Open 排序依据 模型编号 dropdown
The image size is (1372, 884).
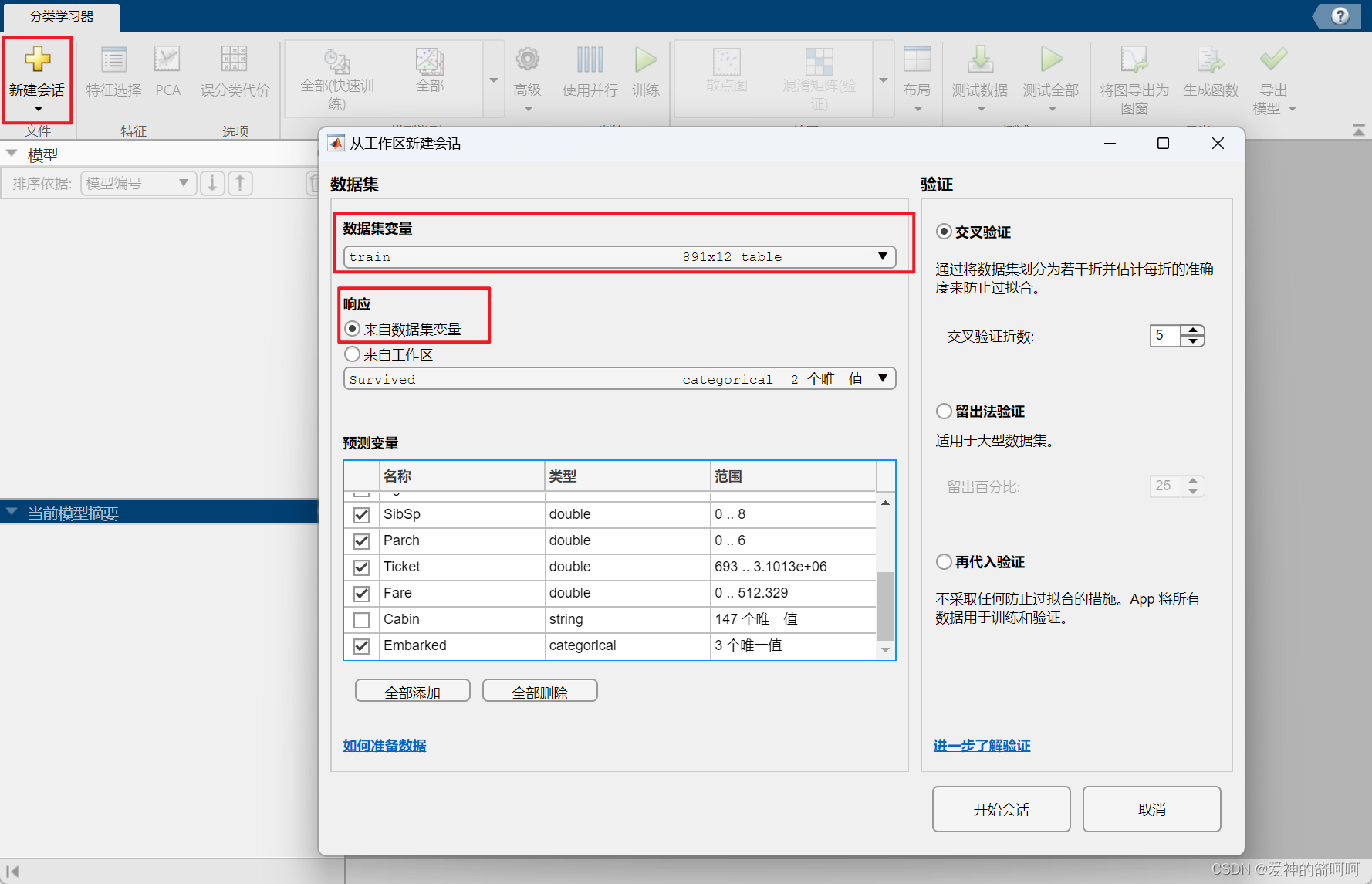(139, 183)
